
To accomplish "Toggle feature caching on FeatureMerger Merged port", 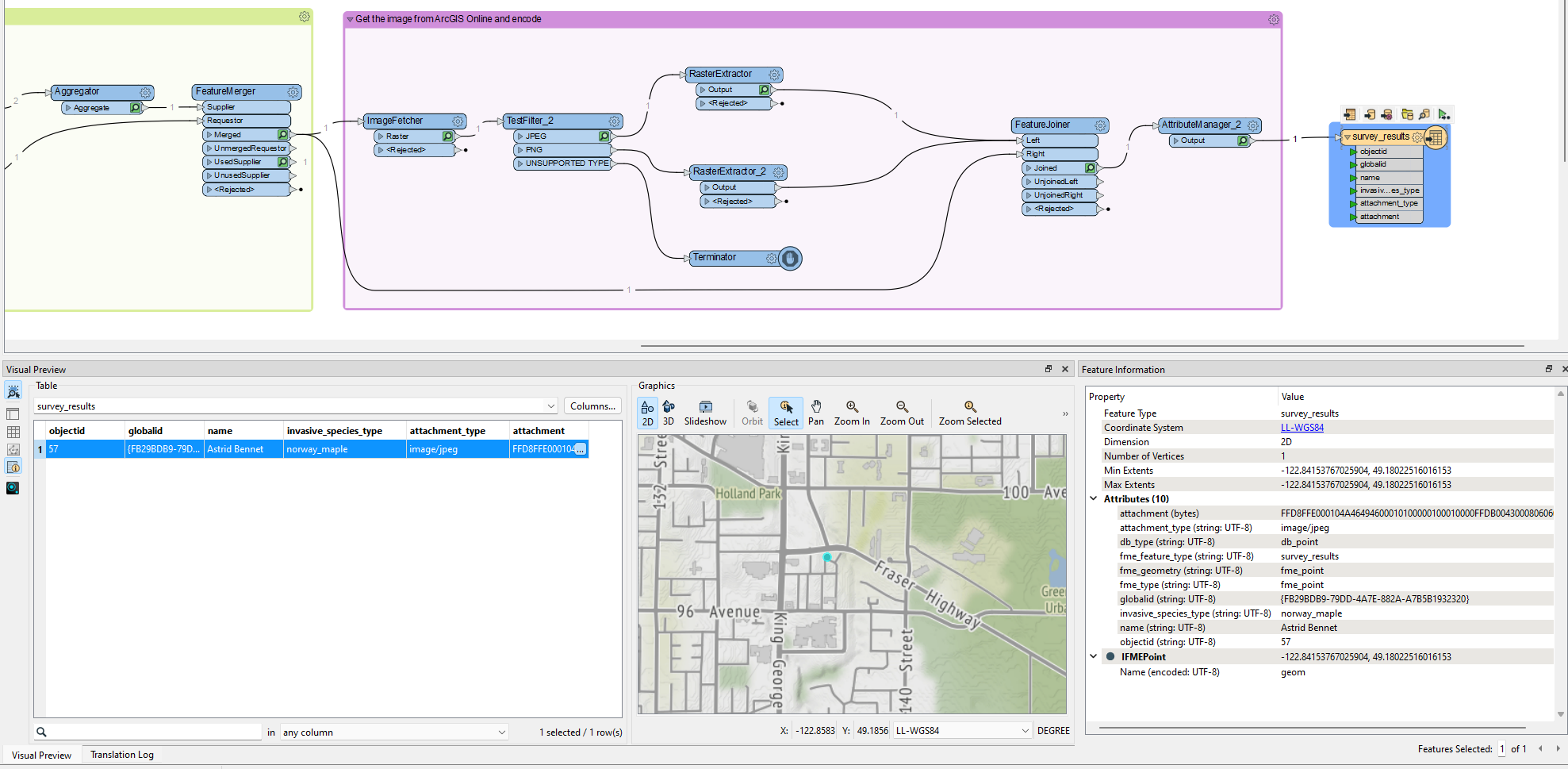I will (283, 134).
